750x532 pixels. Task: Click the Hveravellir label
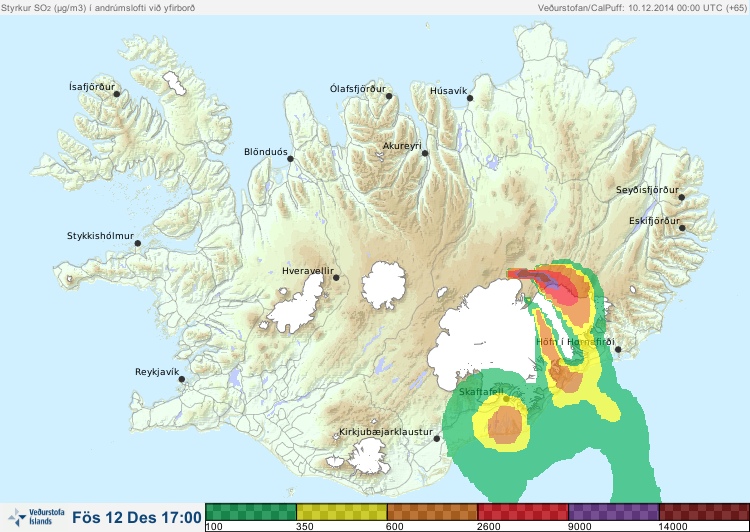[x=308, y=271]
